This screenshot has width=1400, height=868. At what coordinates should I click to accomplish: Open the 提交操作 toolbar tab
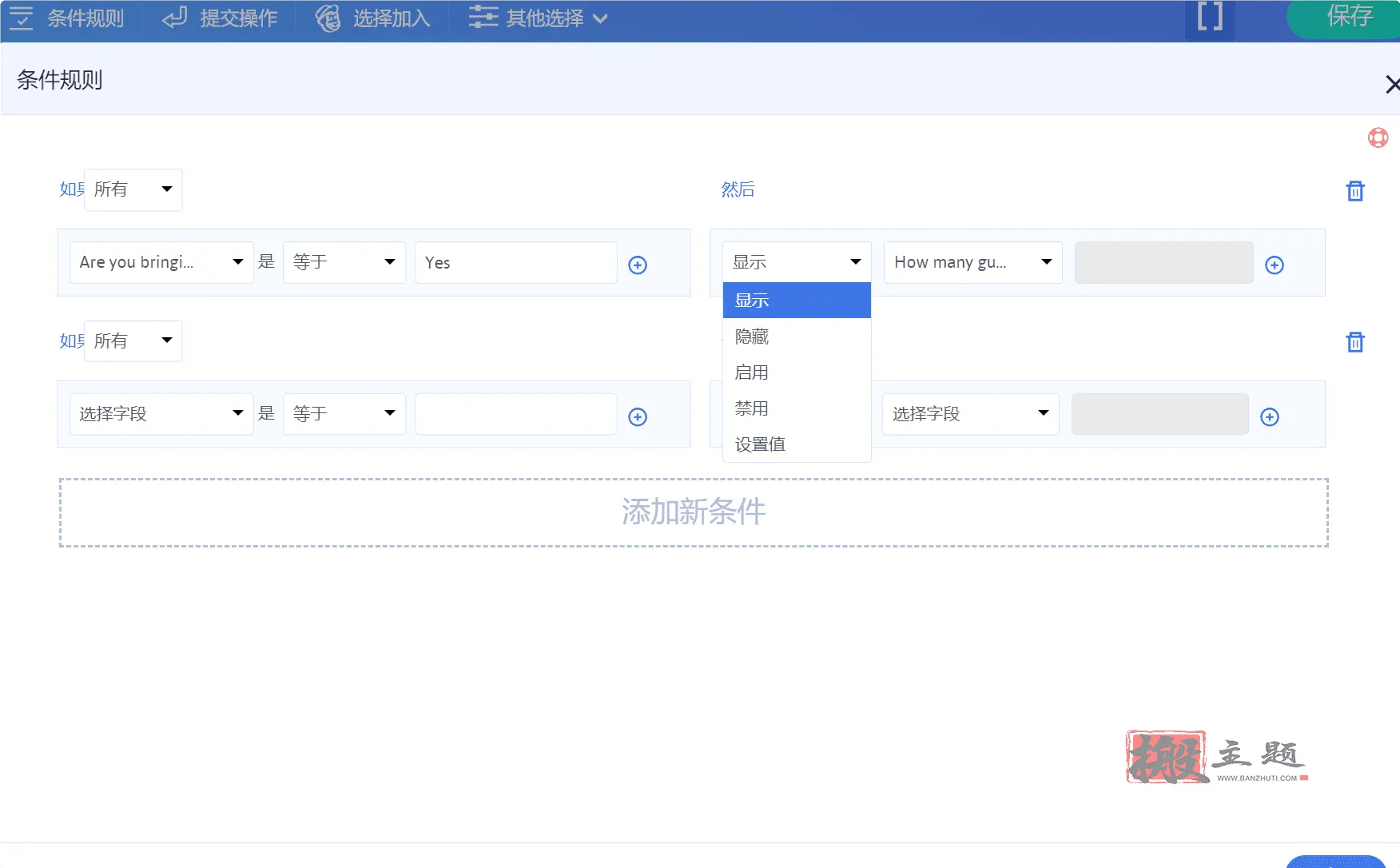click(220, 18)
